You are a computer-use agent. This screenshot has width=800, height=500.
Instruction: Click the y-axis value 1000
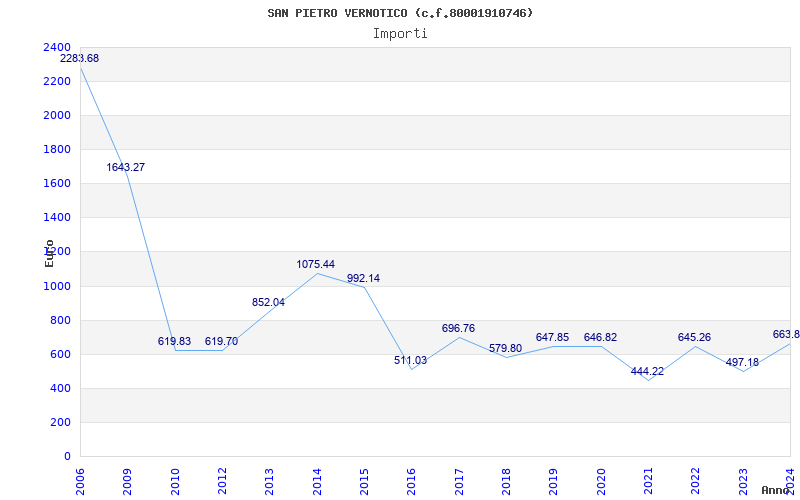pyautogui.click(x=57, y=286)
